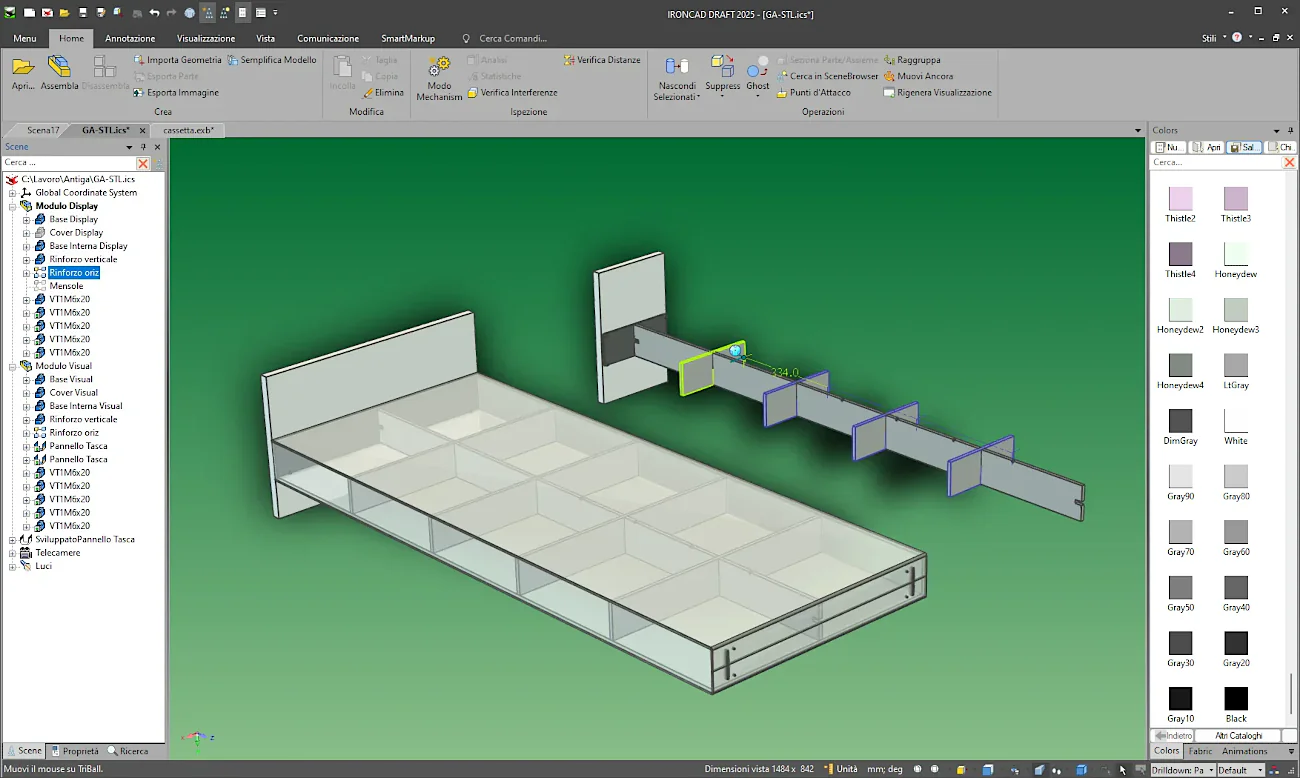Viewport: 1300px width, 778px height.
Task: Open the Modo Mechanism tool
Action: 439,68
